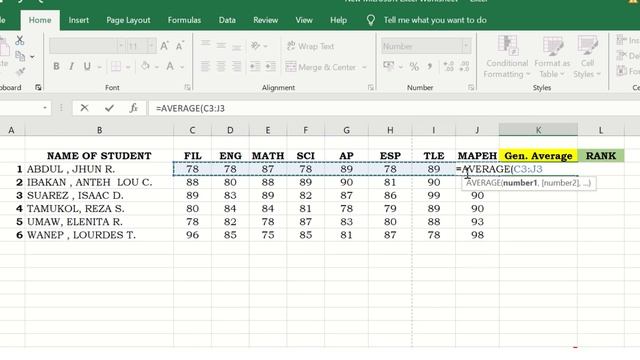The height and width of the screenshot is (360, 640).
Task: Open Font dialog launcher
Action: click(x=187, y=87)
